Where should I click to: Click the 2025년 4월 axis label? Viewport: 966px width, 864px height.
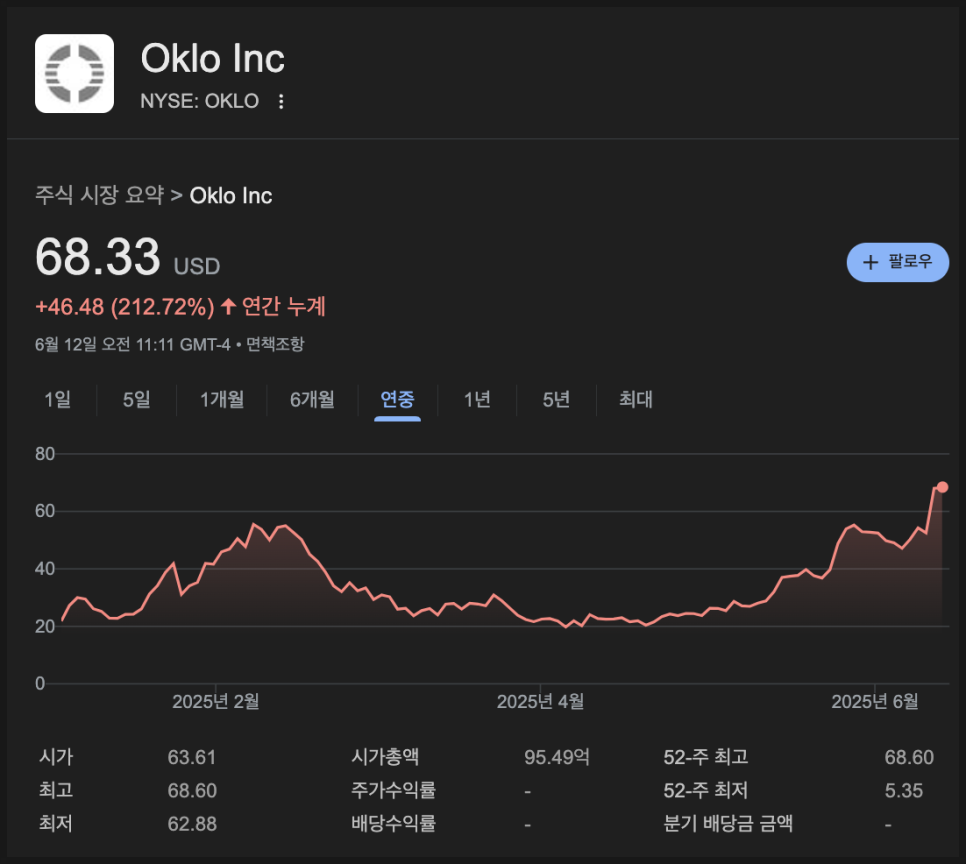(540, 701)
